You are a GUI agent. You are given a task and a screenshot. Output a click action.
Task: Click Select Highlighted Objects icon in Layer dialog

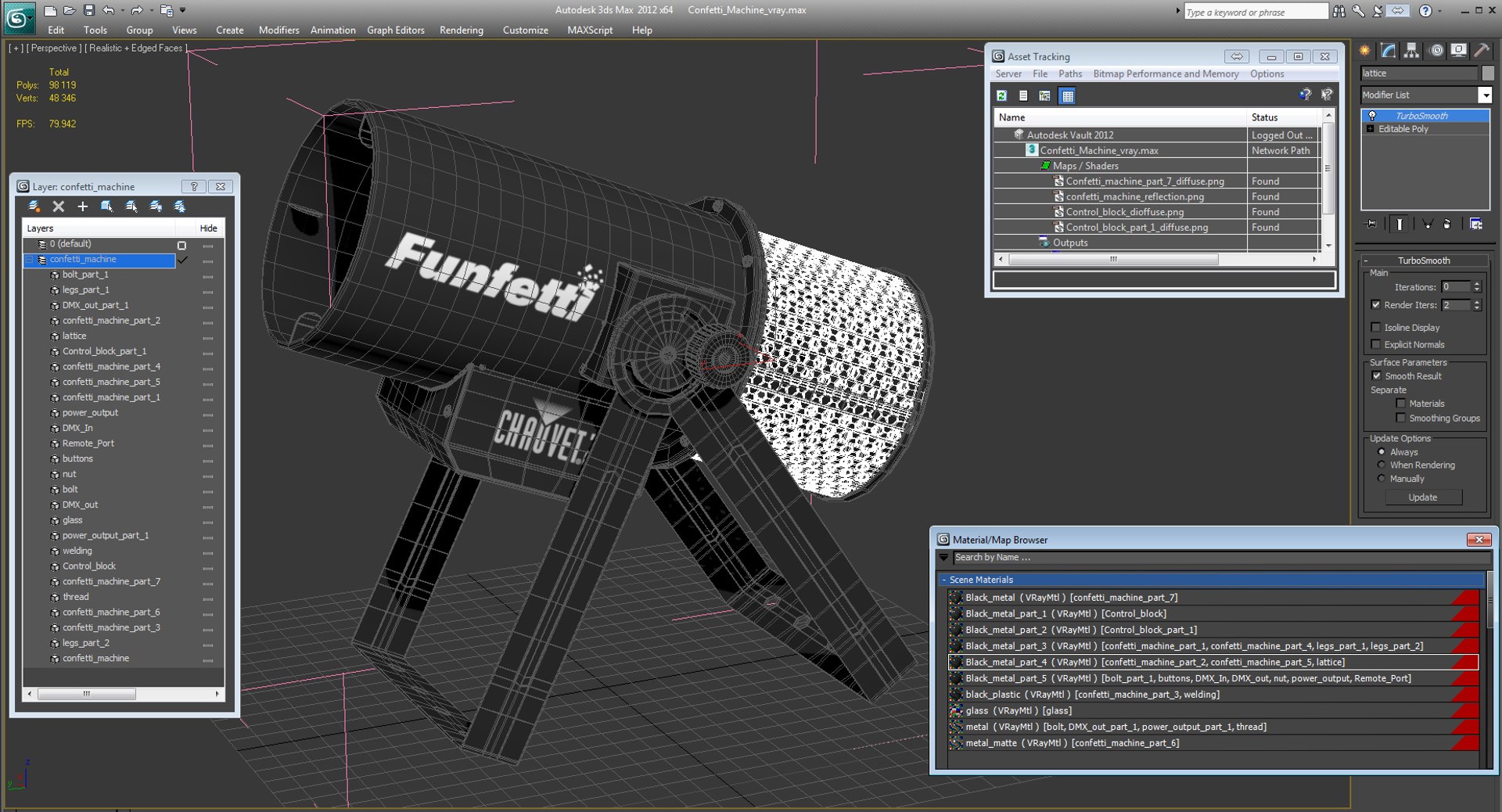[x=106, y=207]
